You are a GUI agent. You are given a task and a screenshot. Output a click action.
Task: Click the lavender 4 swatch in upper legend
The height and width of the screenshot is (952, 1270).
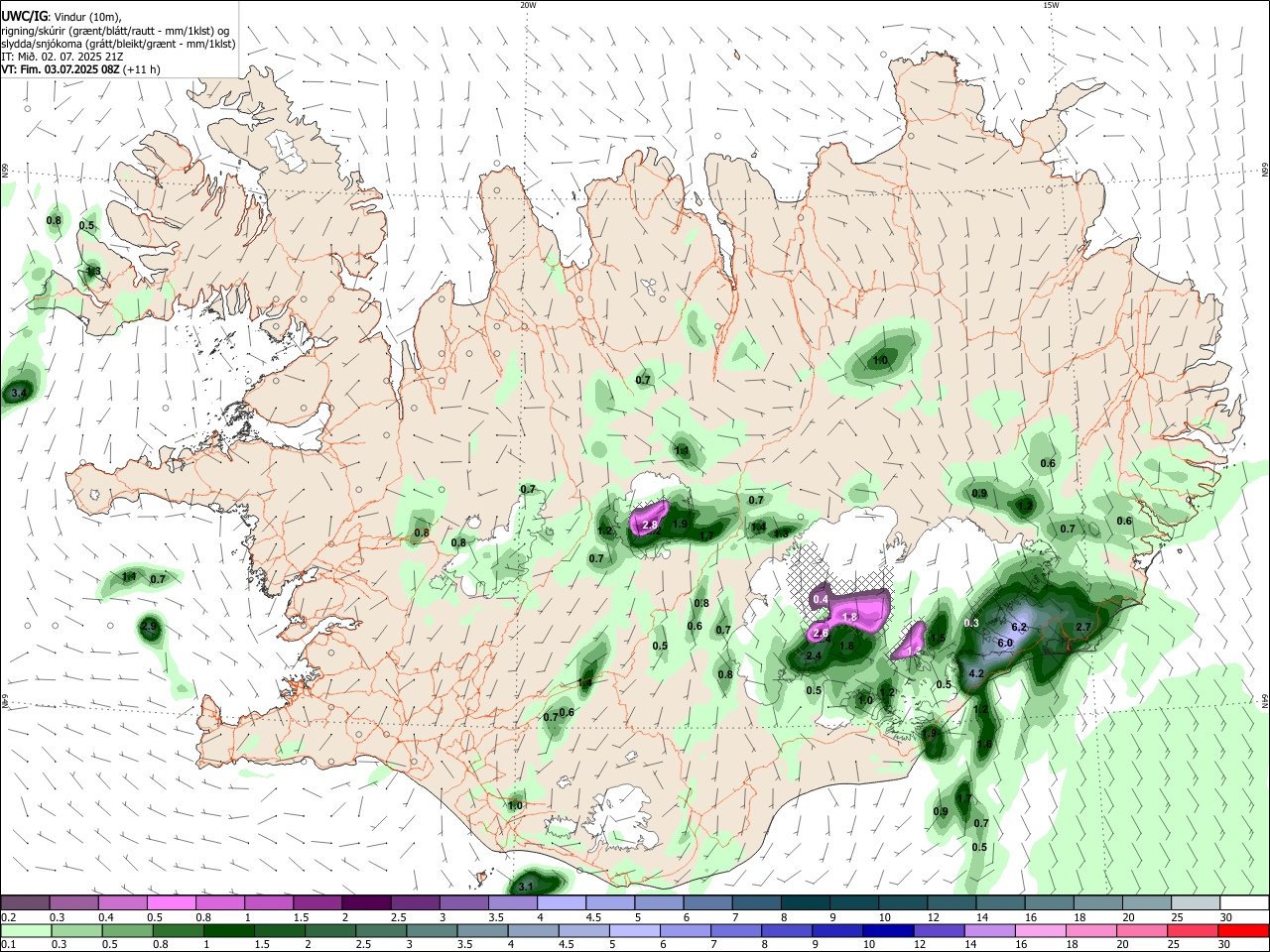coord(561,902)
